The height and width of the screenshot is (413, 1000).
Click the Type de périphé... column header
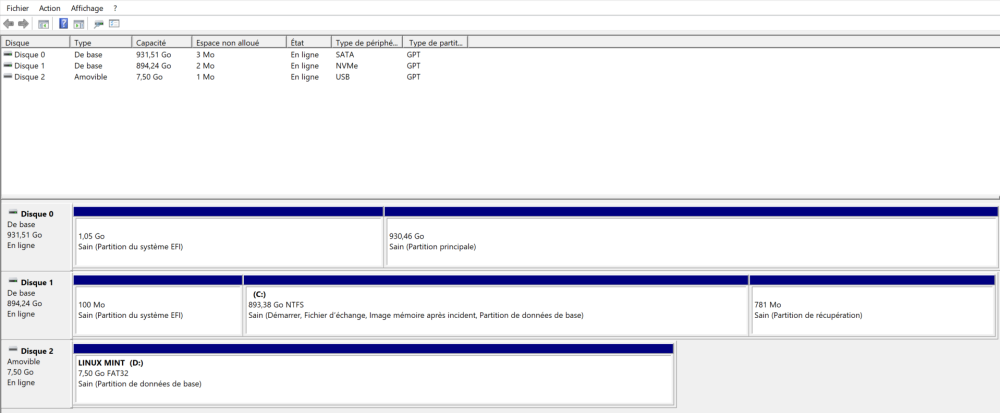pos(367,43)
